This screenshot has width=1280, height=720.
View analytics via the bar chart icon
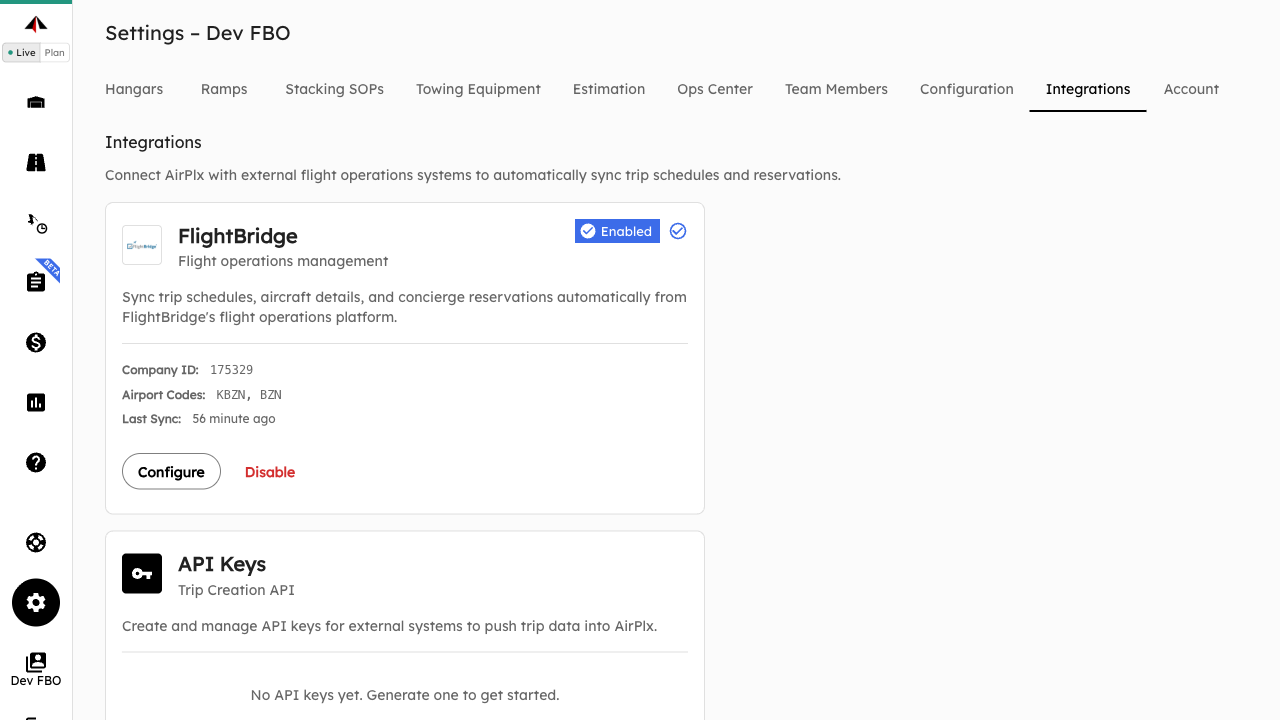pyautogui.click(x=36, y=402)
